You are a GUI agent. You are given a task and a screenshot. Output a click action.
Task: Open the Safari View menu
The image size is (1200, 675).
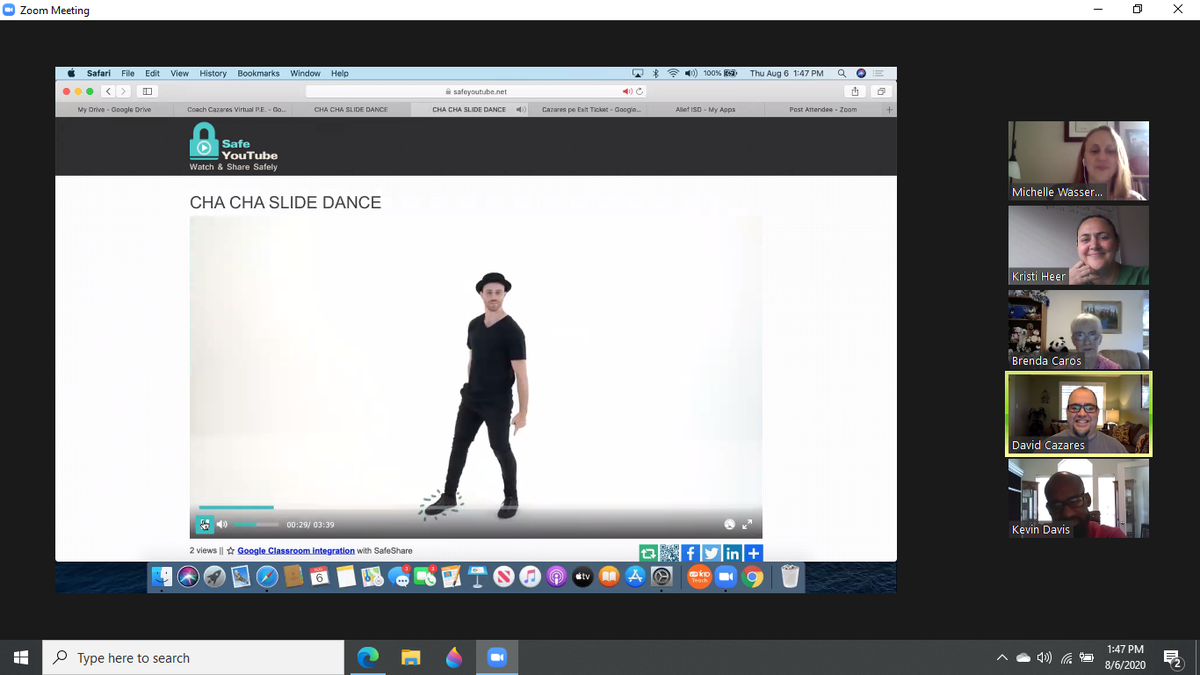[x=180, y=73]
